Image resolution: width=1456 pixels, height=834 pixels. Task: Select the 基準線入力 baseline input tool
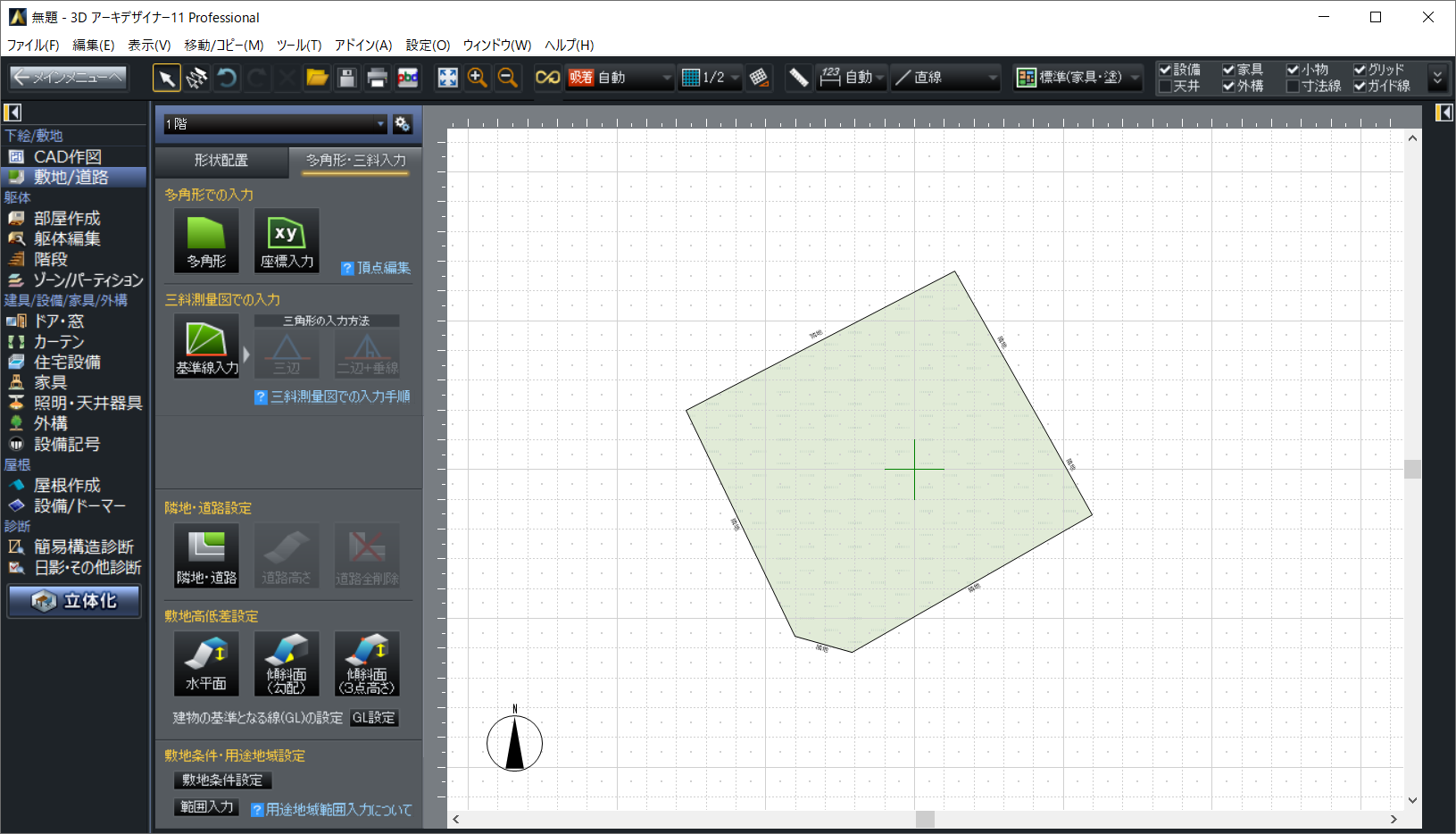(x=206, y=346)
